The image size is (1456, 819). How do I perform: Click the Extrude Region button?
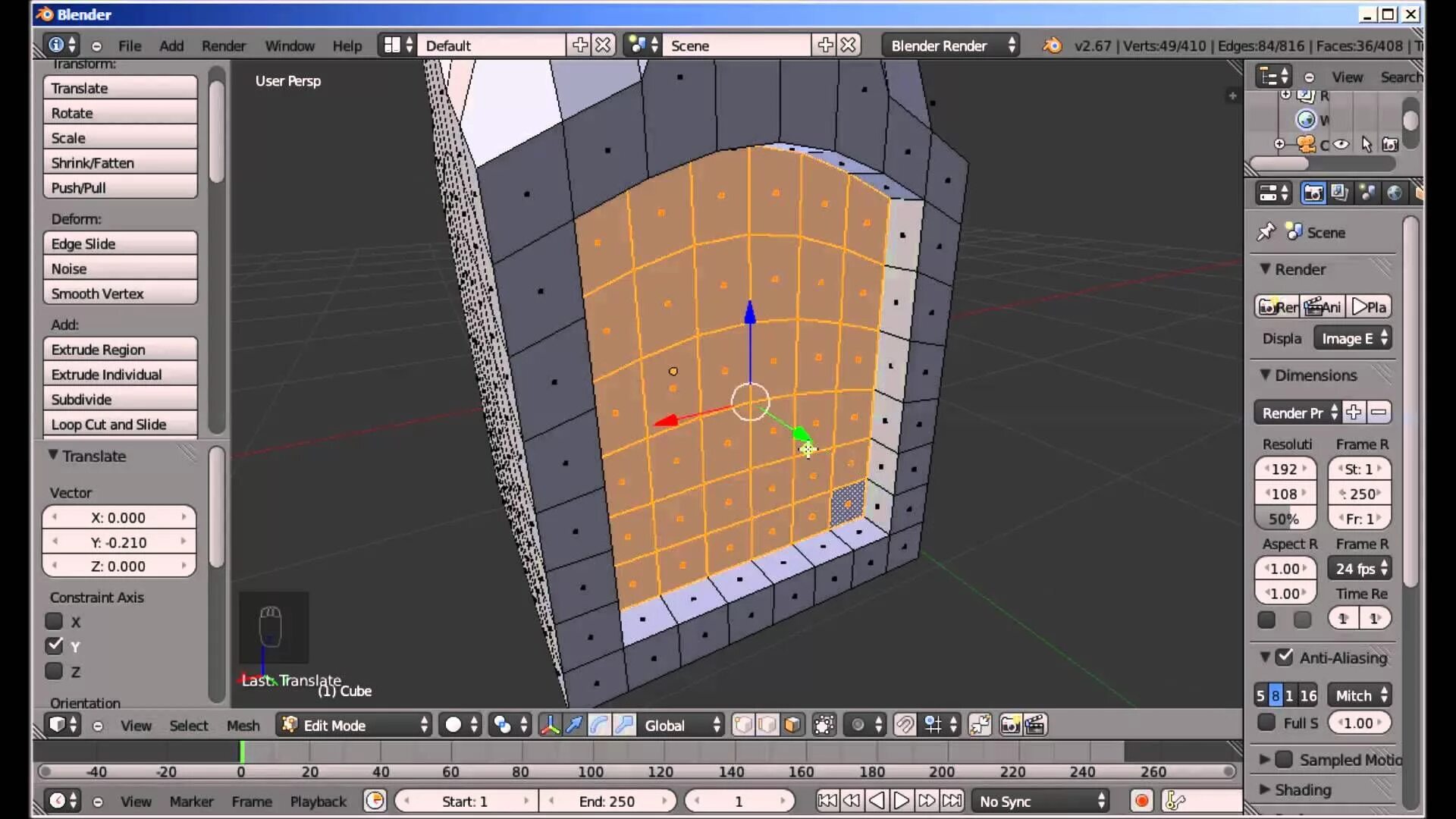pyautogui.click(x=120, y=350)
